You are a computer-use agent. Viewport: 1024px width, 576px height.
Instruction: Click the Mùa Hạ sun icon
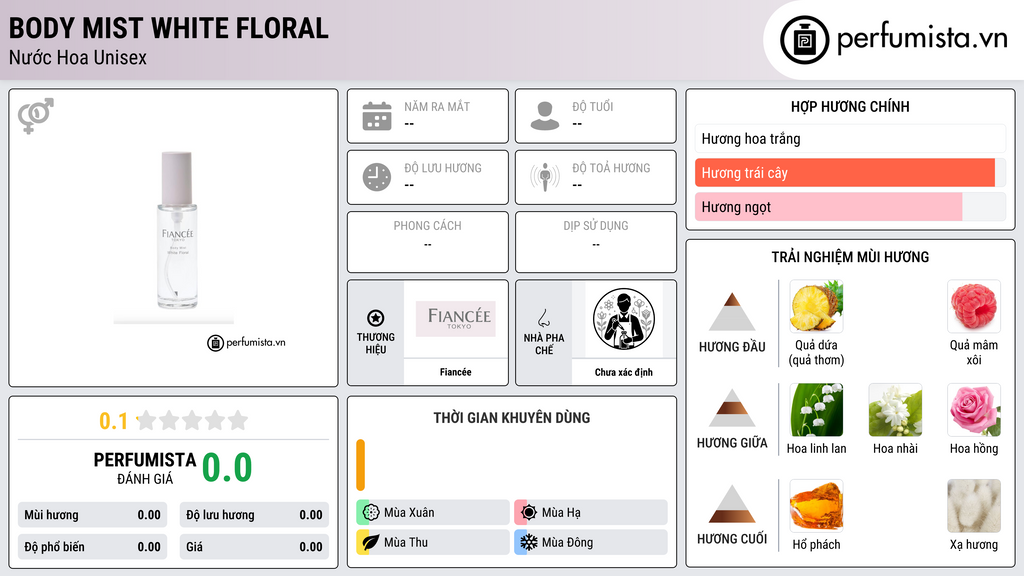point(529,513)
